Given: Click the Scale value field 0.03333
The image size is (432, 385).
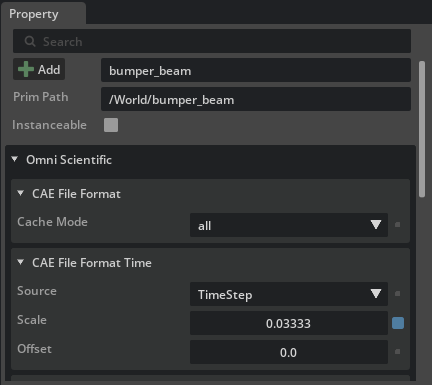Looking at the screenshot, I should [289, 323].
